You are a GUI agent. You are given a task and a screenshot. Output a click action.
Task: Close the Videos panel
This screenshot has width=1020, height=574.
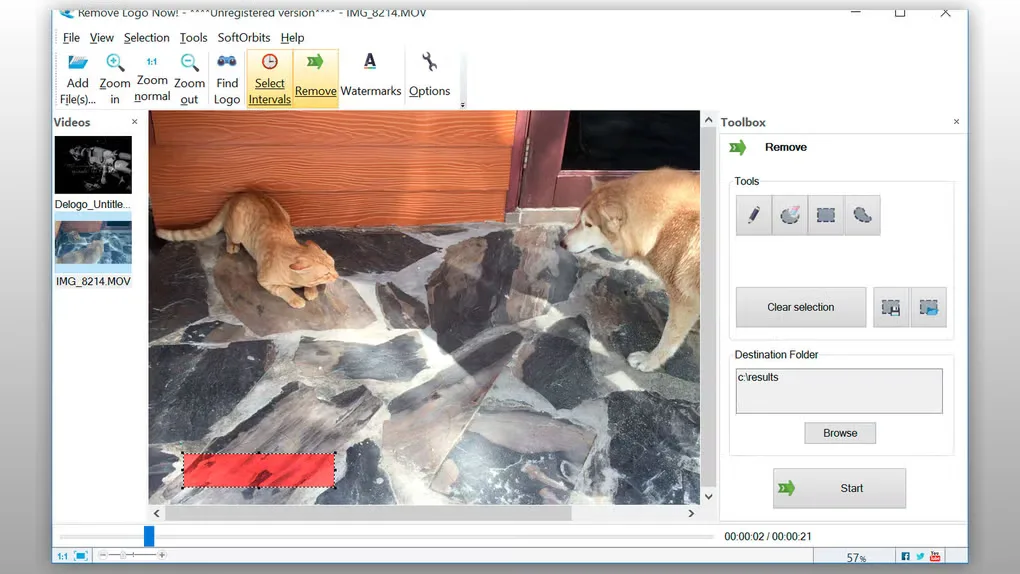point(135,122)
